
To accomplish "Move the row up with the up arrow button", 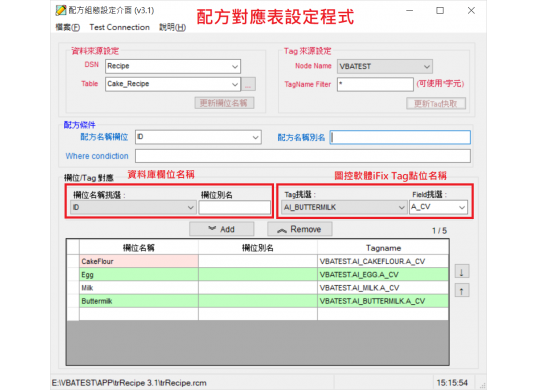I will click(x=462, y=291).
